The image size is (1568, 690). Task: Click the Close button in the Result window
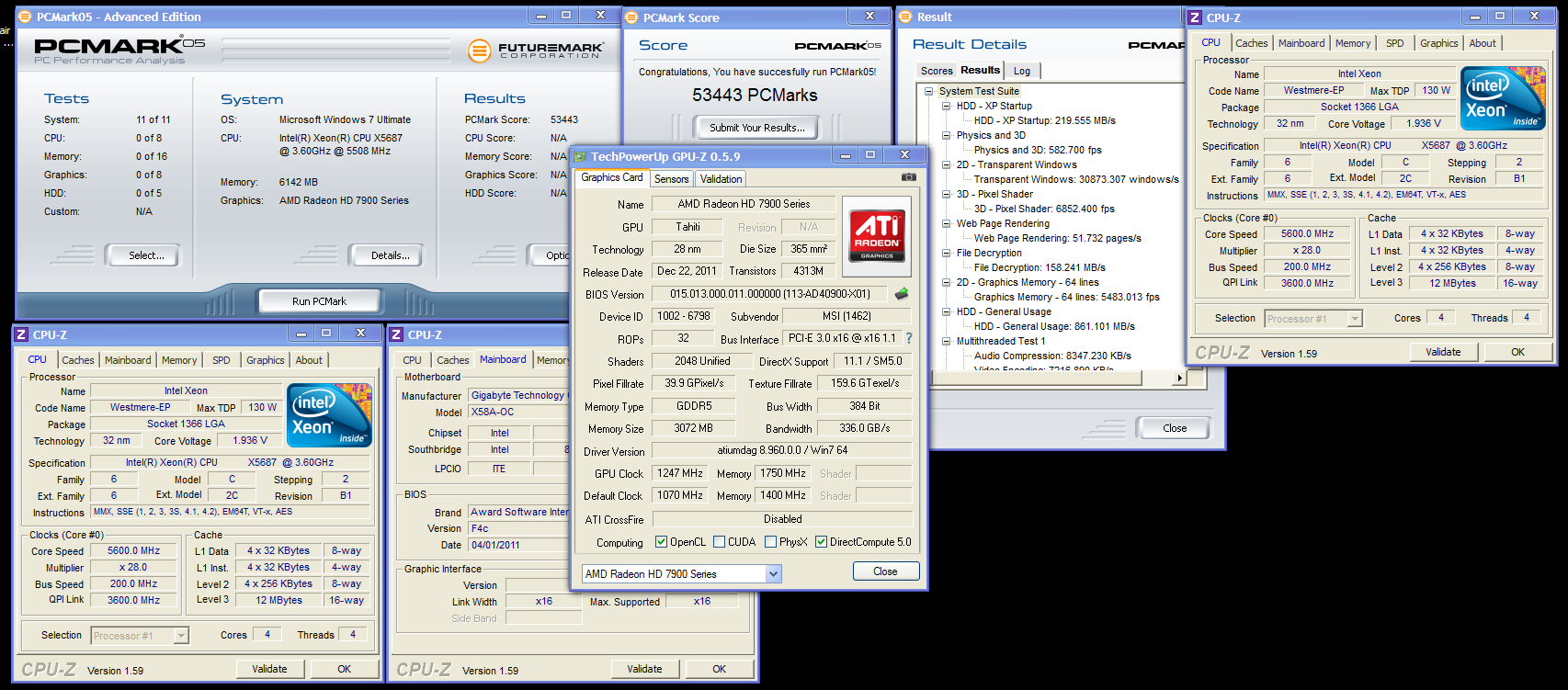(x=1175, y=428)
